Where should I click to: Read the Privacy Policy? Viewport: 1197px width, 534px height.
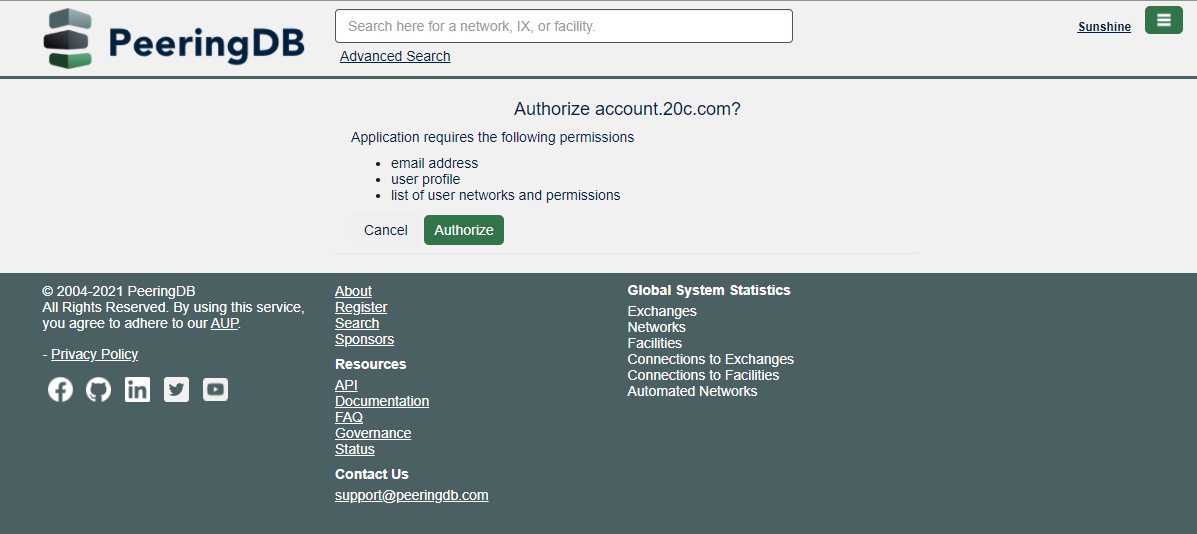point(95,354)
